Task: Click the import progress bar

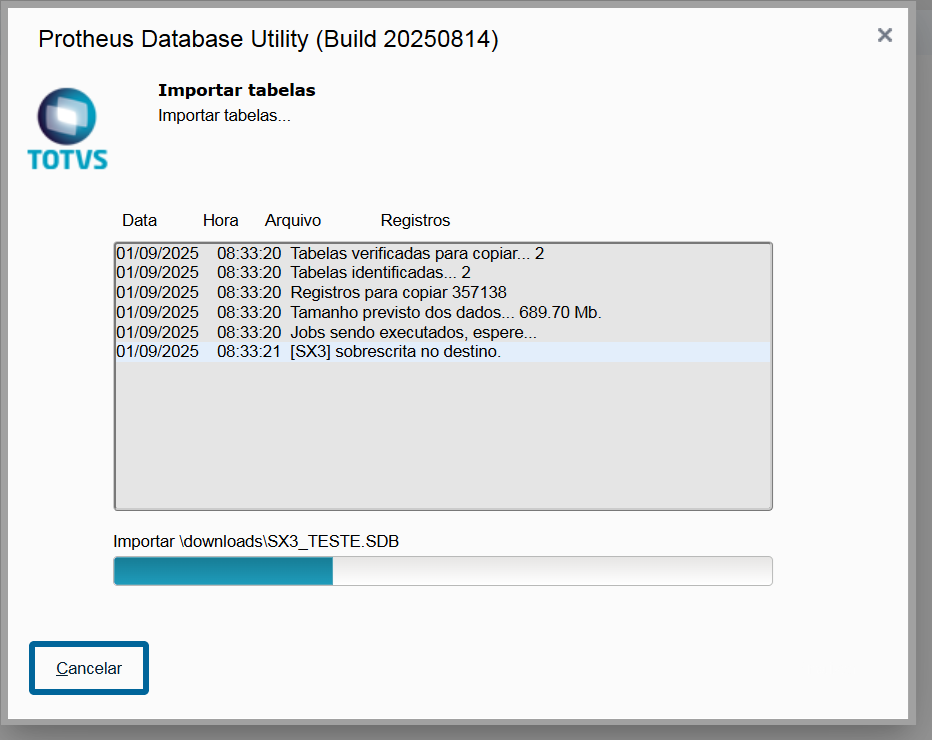Action: pyautogui.click(x=443, y=571)
